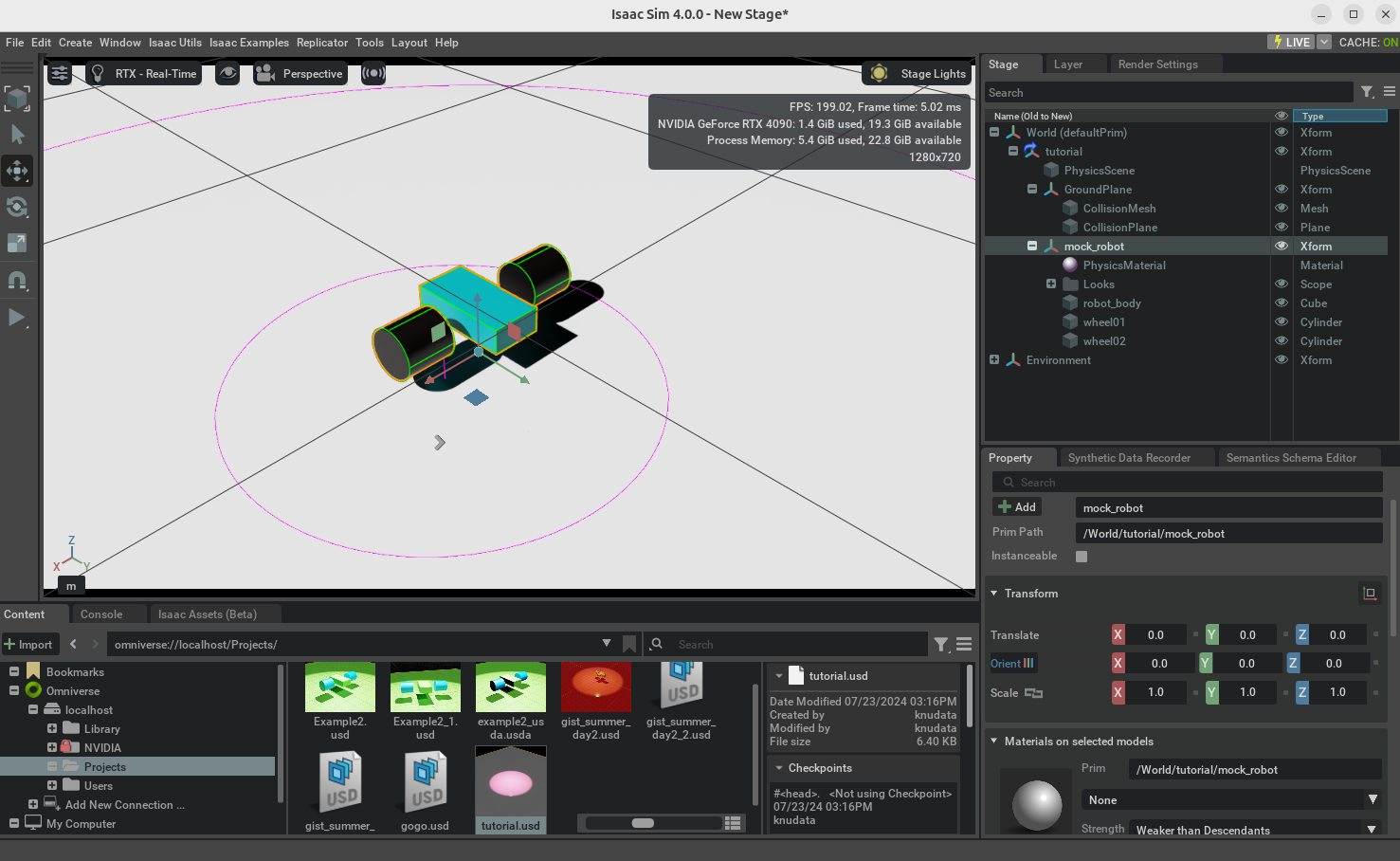Hide wheel01 using eye icon
Screen dimensions: 1400x861
point(1282,322)
